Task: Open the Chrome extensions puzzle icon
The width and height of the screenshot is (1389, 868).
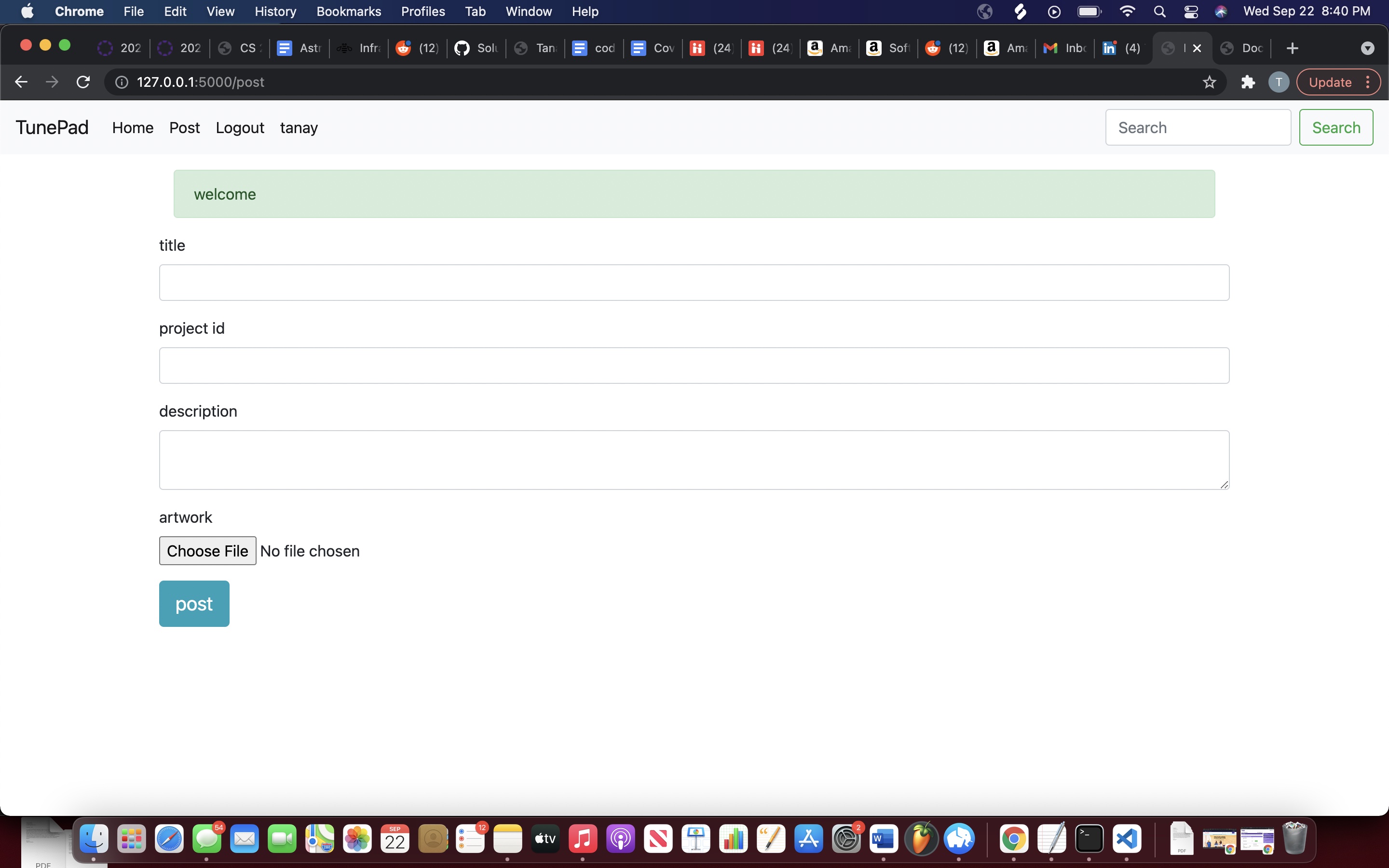Action: click(x=1248, y=81)
